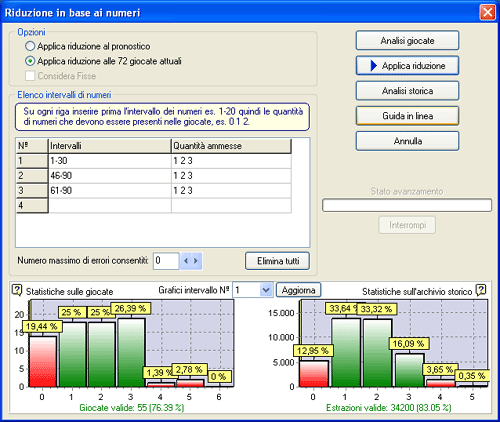Select Applica riduzione alle 72 giocate attuali
The height and width of the screenshot is (422, 500).
point(30,61)
